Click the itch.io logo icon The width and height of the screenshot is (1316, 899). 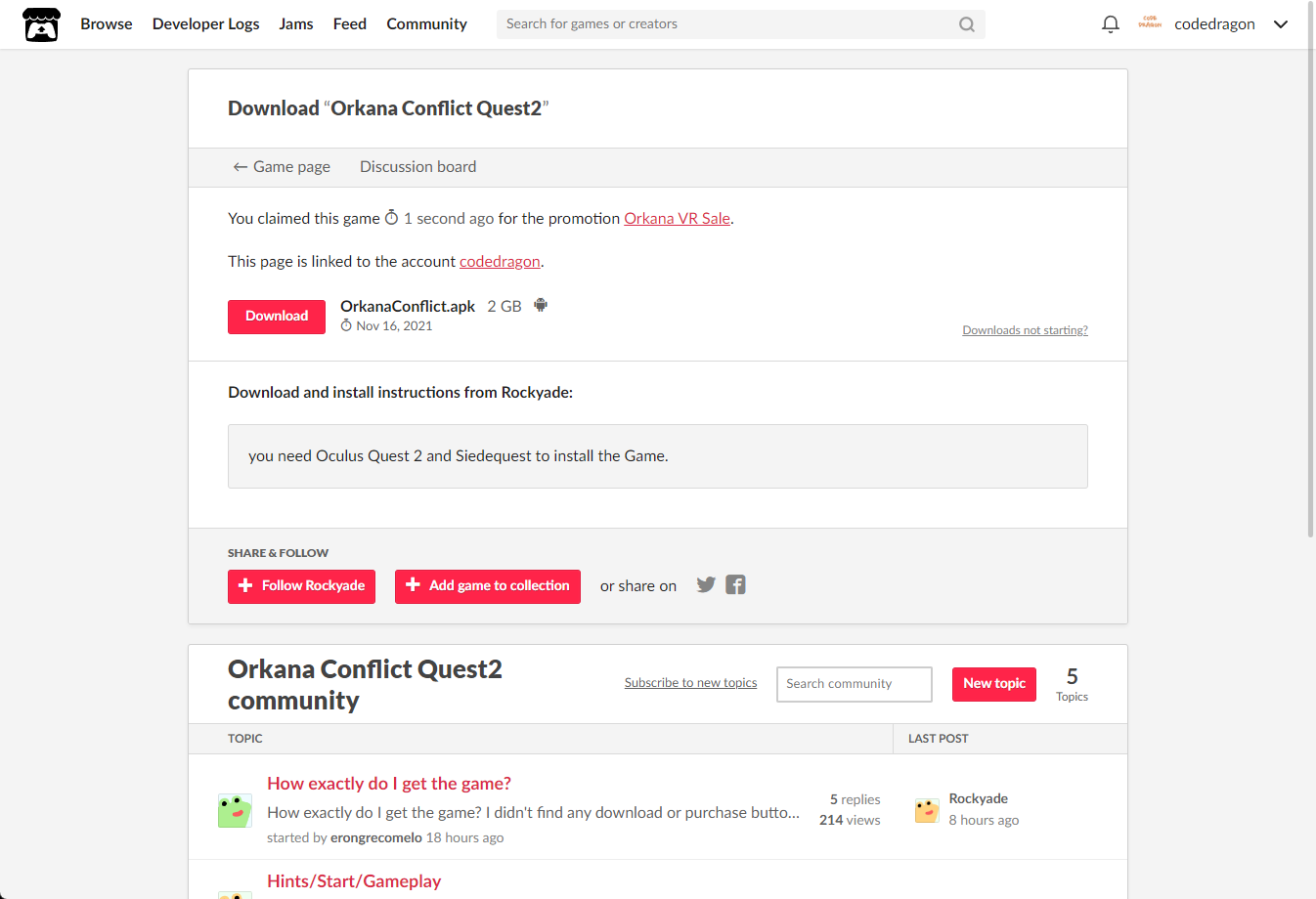(41, 24)
